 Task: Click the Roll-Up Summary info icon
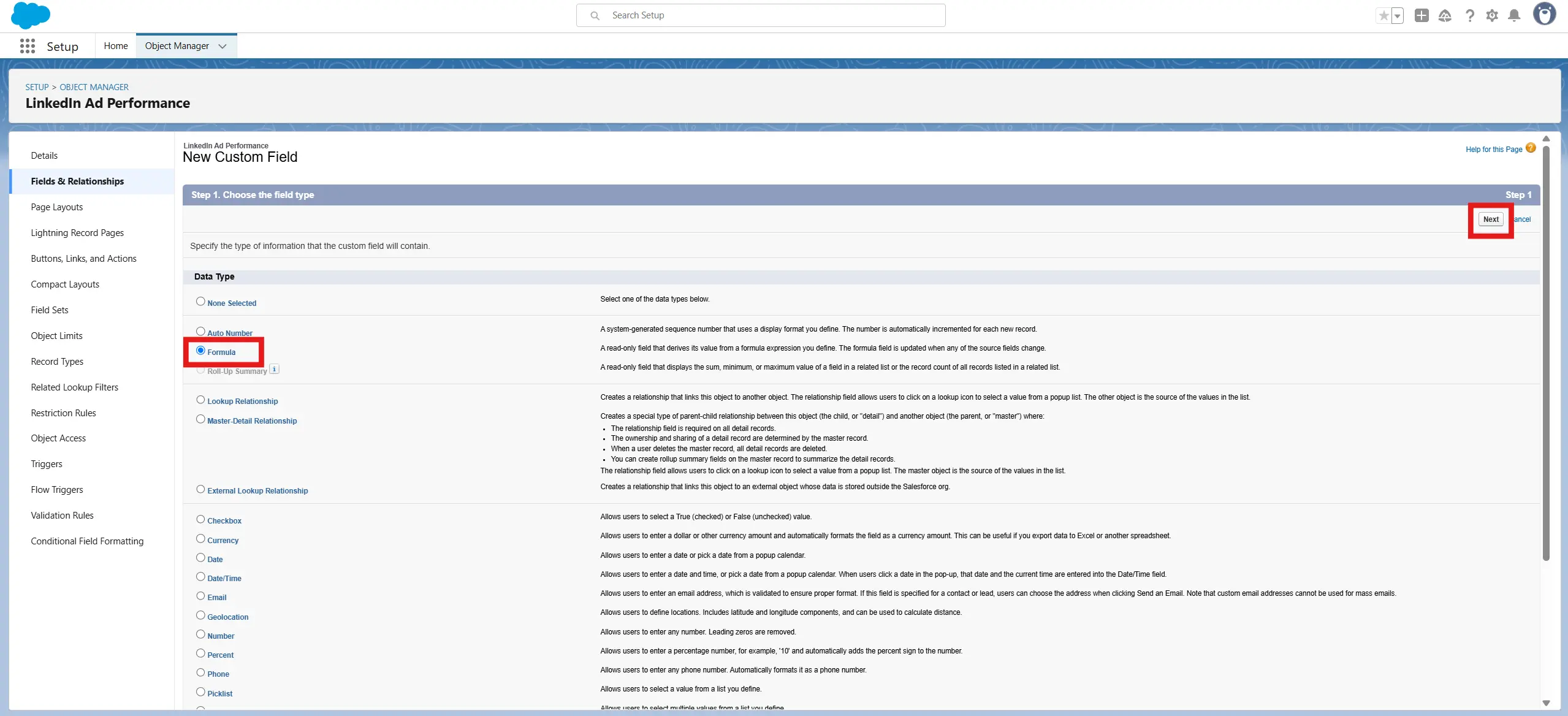pos(275,369)
